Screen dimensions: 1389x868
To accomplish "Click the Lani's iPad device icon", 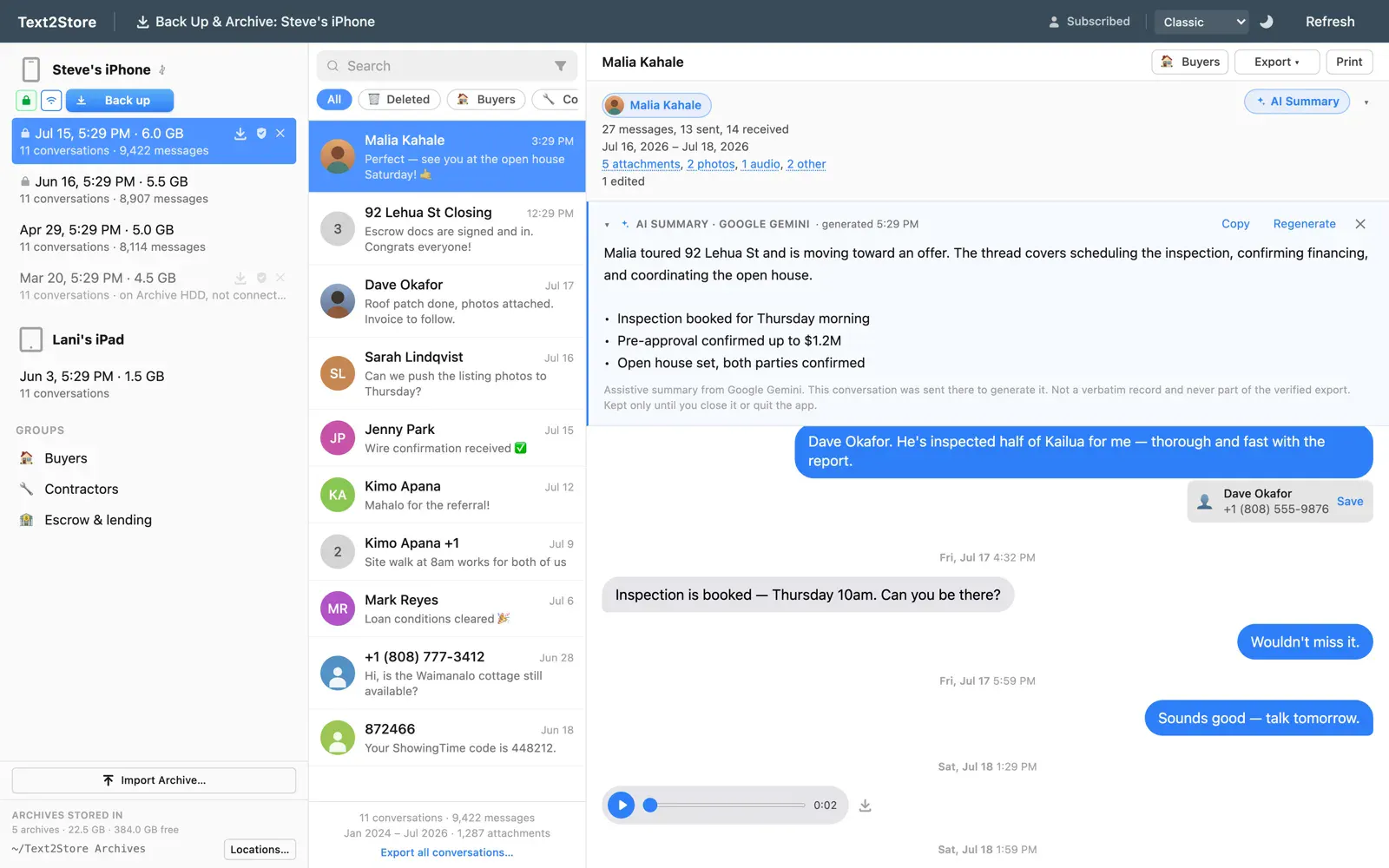I will coord(31,339).
